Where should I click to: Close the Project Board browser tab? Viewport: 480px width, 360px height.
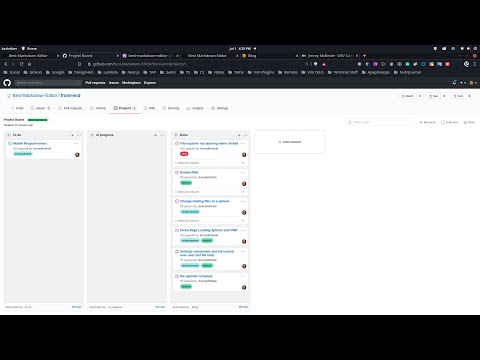coord(117,56)
